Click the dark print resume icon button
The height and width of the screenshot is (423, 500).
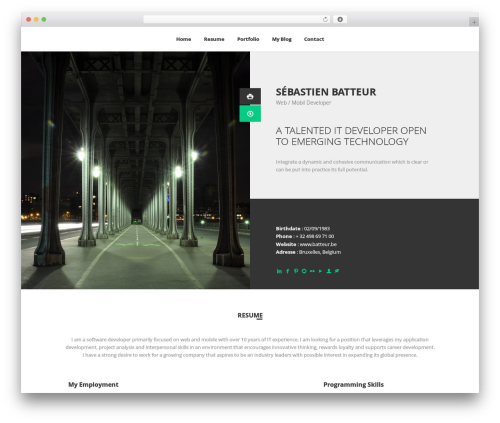[x=250, y=96]
